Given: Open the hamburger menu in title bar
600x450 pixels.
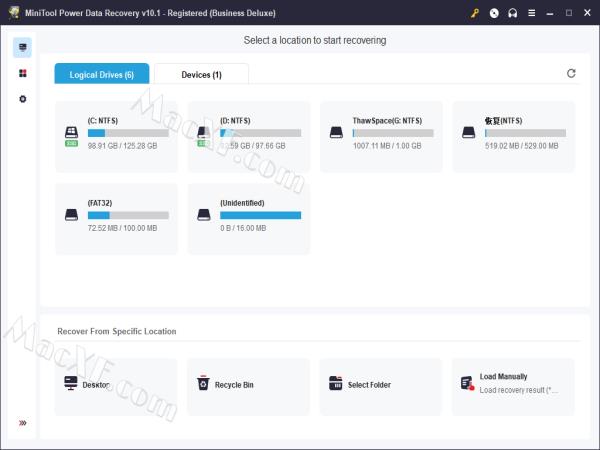Looking at the screenshot, I should (532, 13).
